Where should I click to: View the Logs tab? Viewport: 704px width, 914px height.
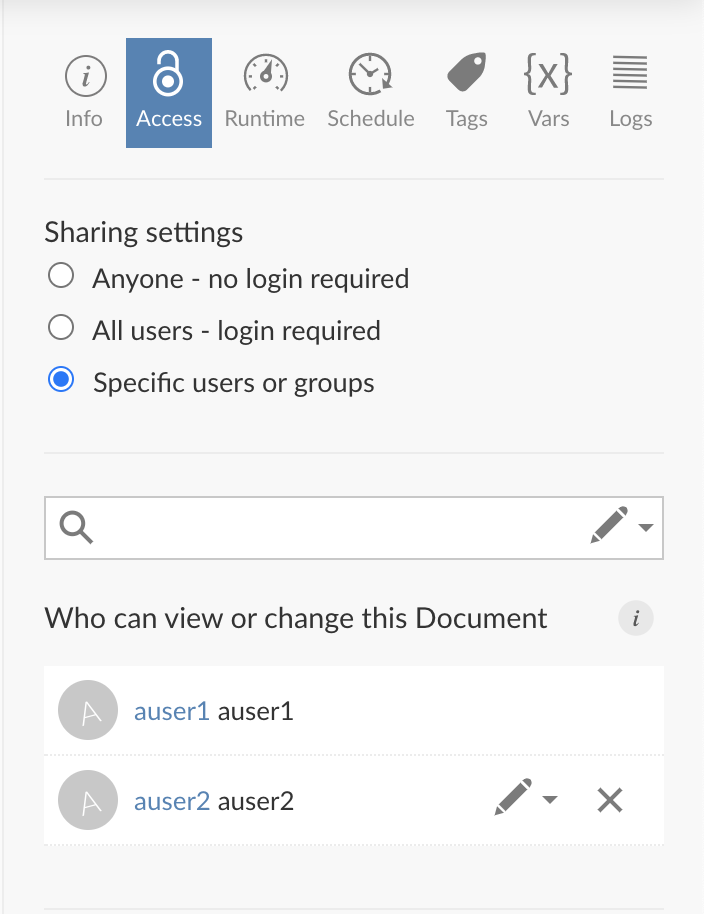pyautogui.click(x=630, y=93)
